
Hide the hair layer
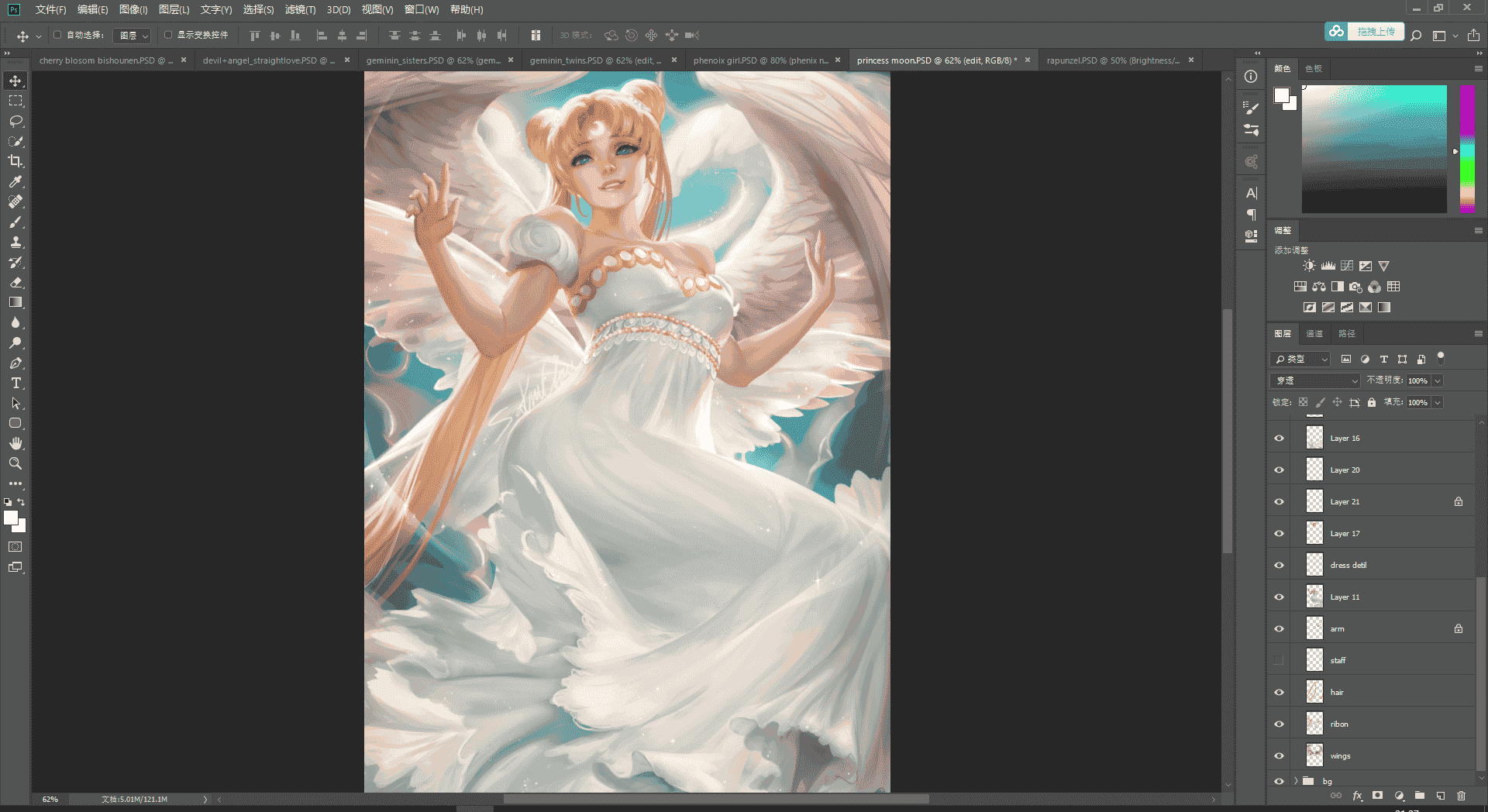(x=1279, y=693)
